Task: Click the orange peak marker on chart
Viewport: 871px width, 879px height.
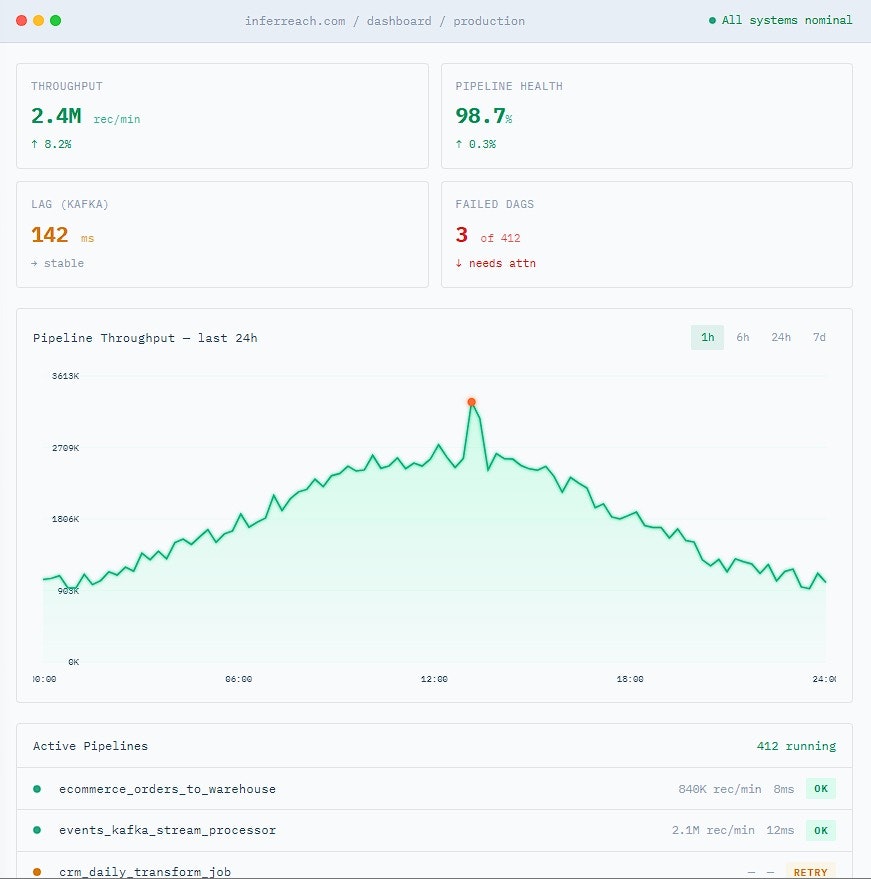Action: (x=471, y=402)
